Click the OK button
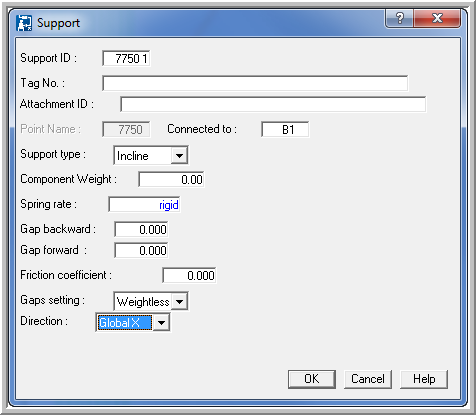 coord(312,379)
